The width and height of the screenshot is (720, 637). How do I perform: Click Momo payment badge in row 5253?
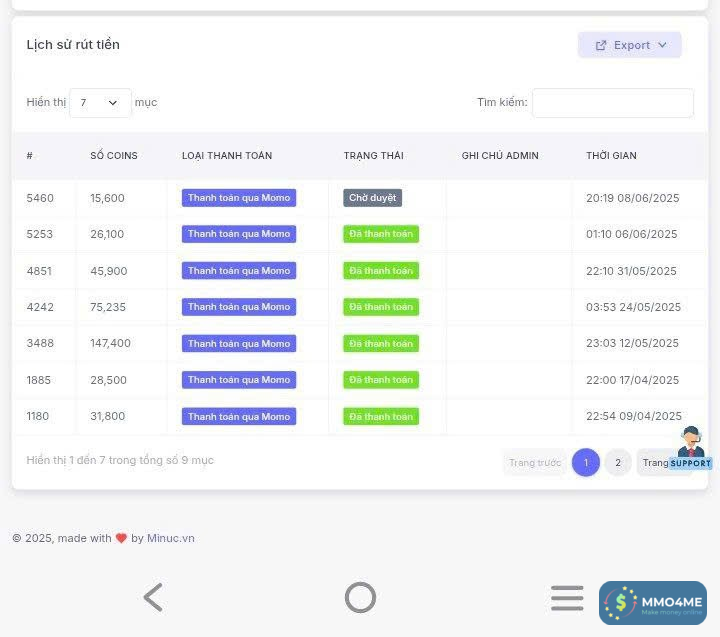[239, 234]
